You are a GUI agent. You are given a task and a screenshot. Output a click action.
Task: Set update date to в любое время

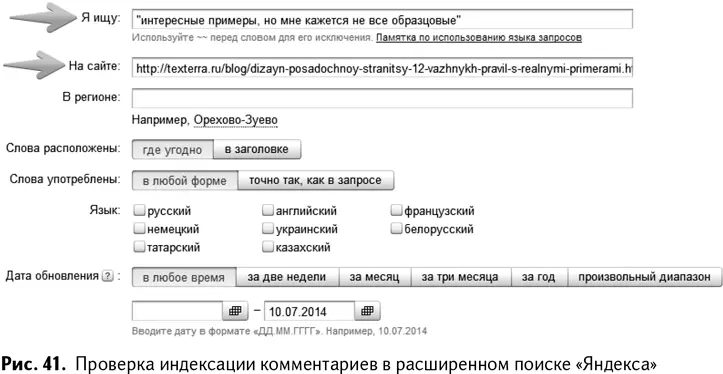pyautogui.click(x=184, y=277)
